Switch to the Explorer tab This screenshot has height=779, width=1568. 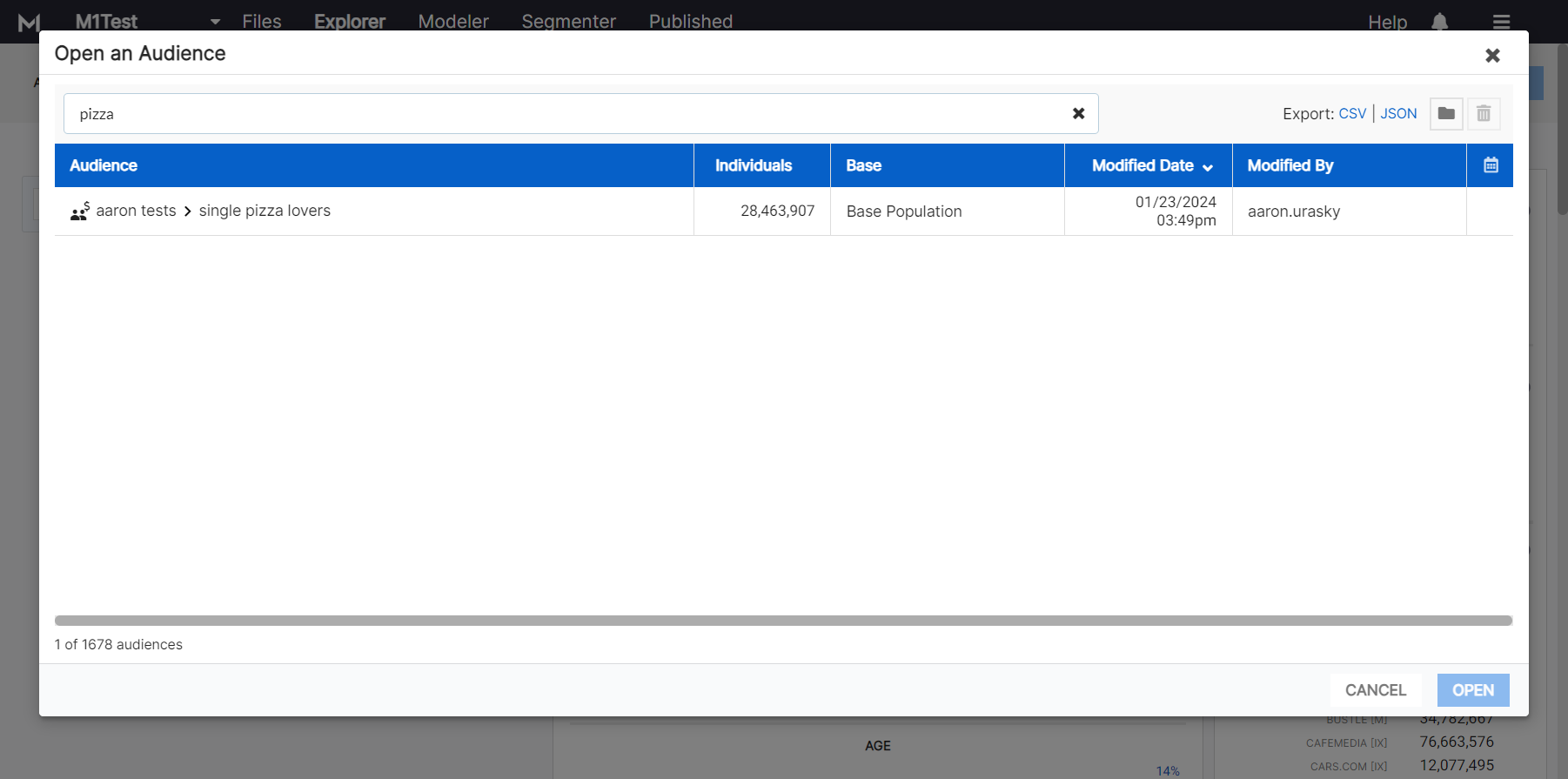[350, 22]
